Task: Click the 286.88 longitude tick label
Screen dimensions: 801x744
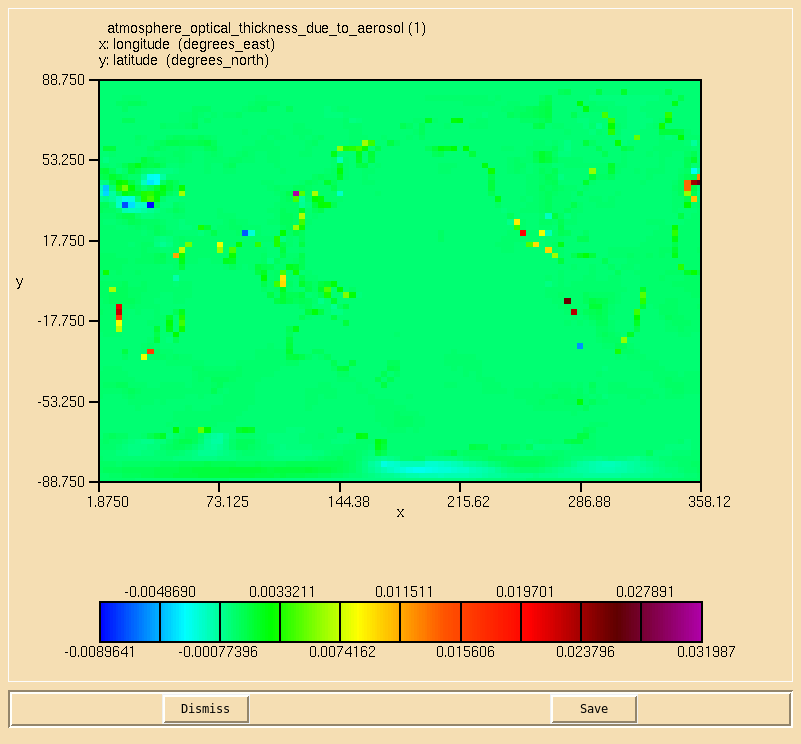Action: pyautogui.click(x=589, y=502)
